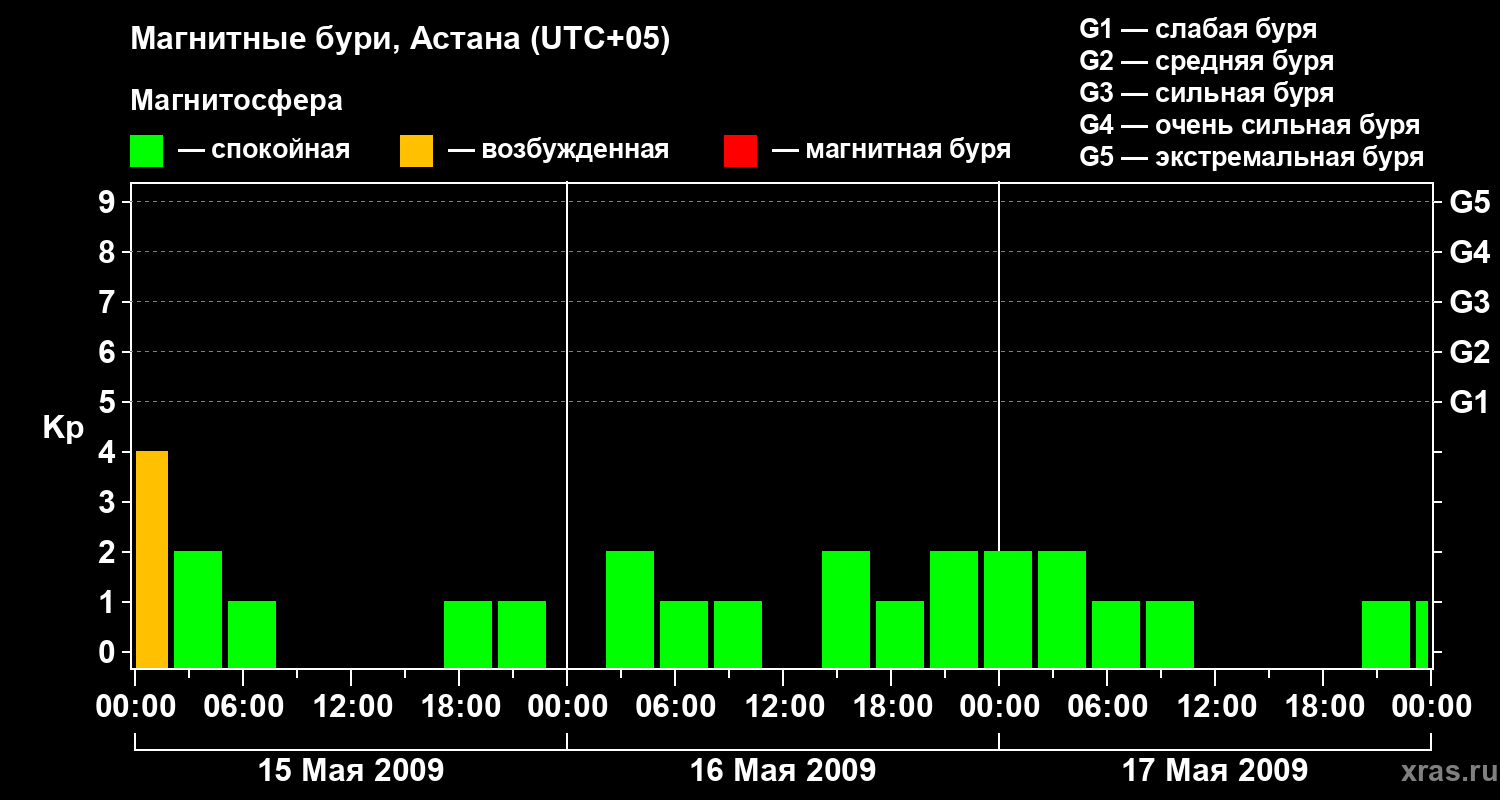This screenshot has height=800, width=1500.
Task: Click G1 — слабая буря legend line
Action: pyautogui.click(x=1198, y=29)
